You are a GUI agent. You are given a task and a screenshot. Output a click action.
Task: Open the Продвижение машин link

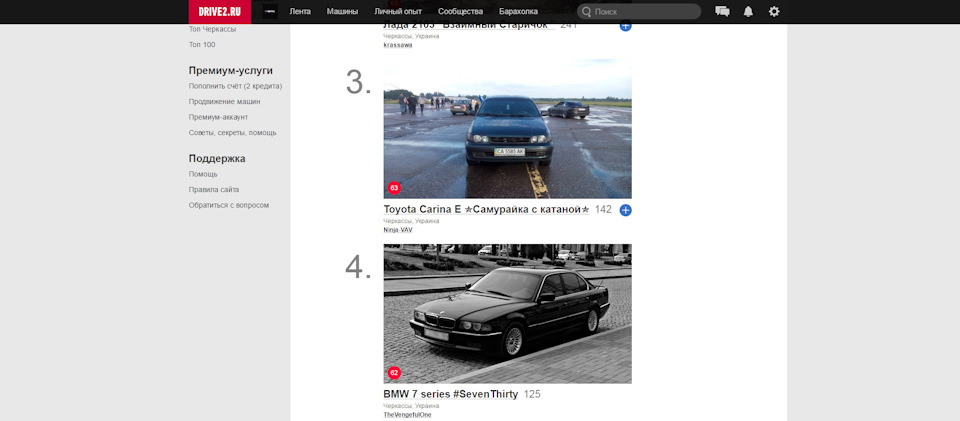(224, 102)
